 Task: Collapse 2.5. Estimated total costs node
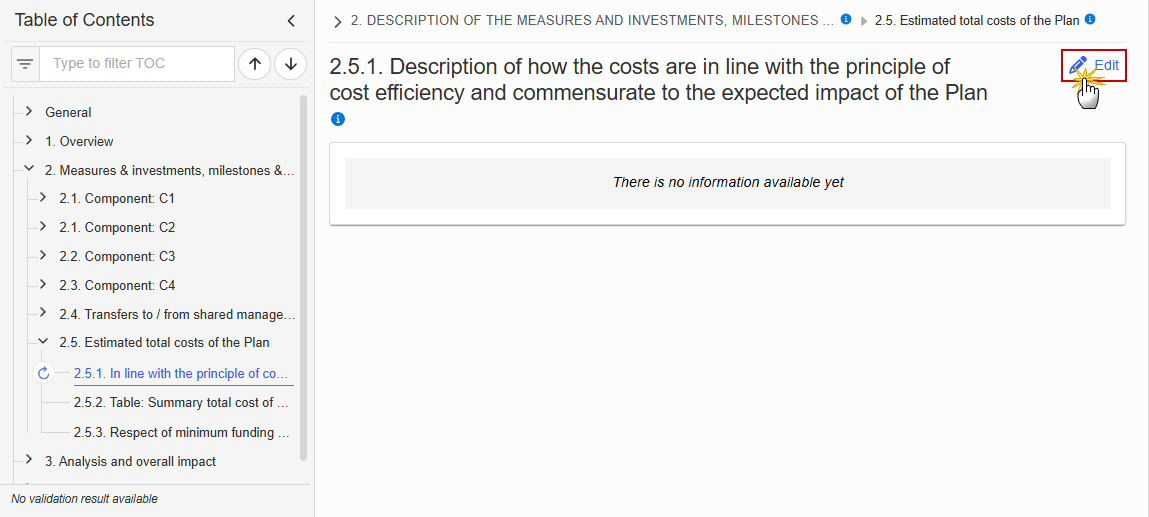click(x=43, y=342)
